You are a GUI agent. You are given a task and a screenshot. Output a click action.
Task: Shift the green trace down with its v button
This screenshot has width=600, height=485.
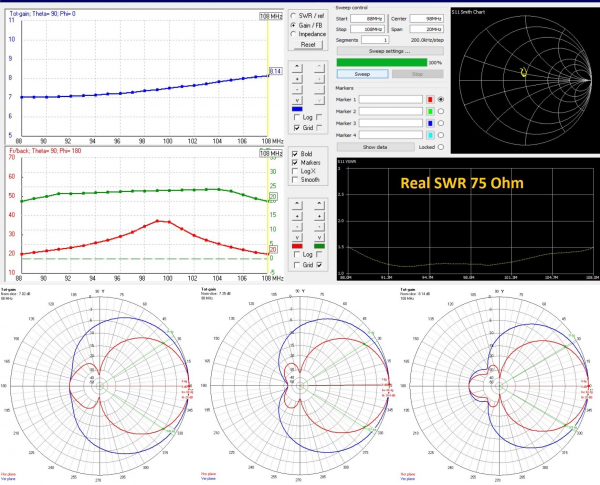click(x=319, y=237)
